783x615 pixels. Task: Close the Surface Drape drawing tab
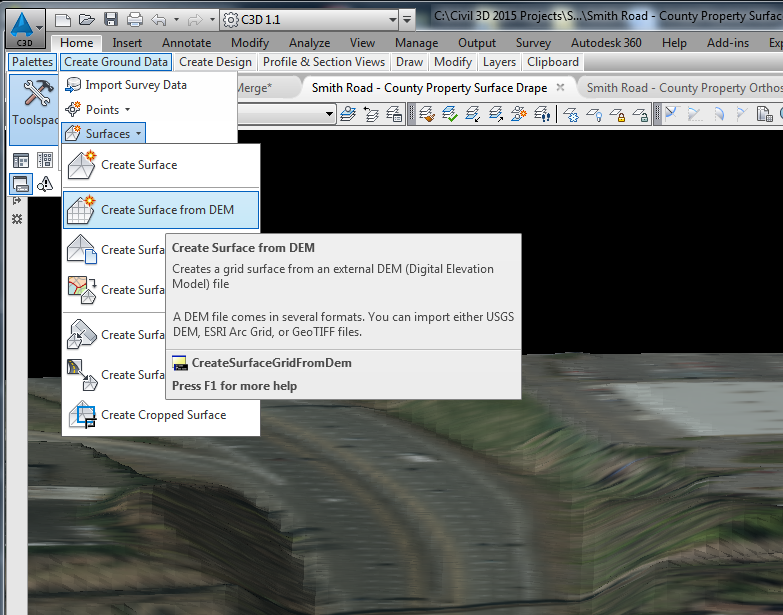tap(560, 87)
